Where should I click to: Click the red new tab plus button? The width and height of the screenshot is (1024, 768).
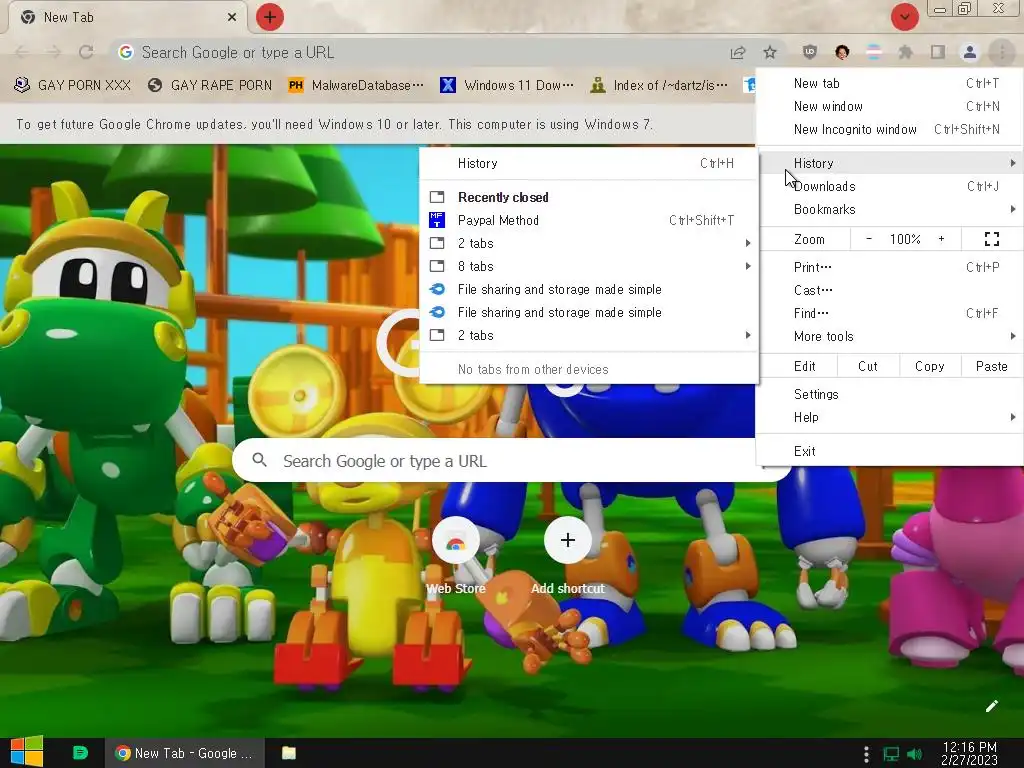pyautogui.click(x=270, y=17)
